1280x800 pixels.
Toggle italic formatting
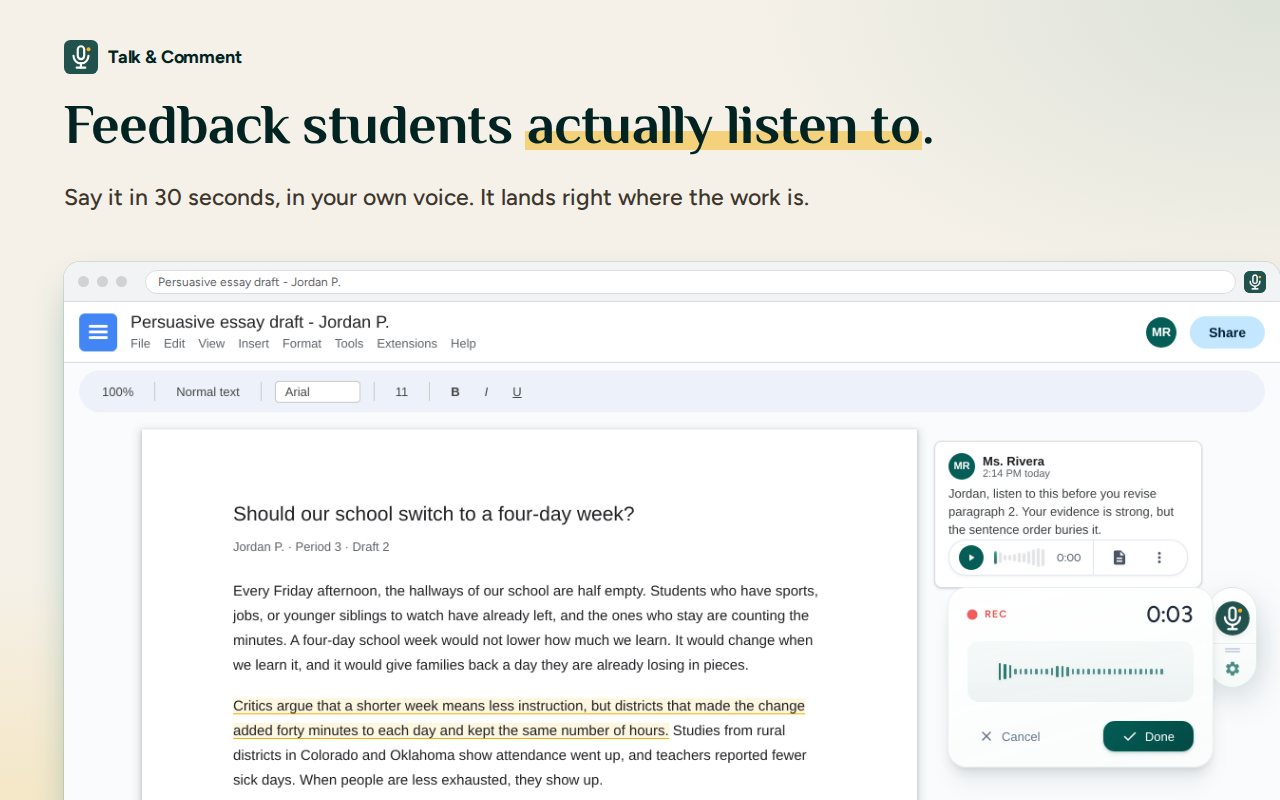pyautogui.click(x=486, y=392)
